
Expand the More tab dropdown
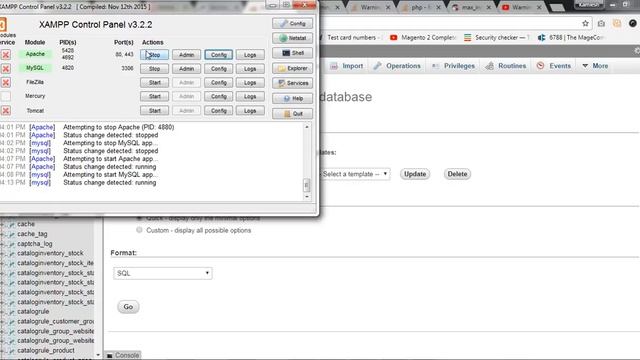coord(595,66)
